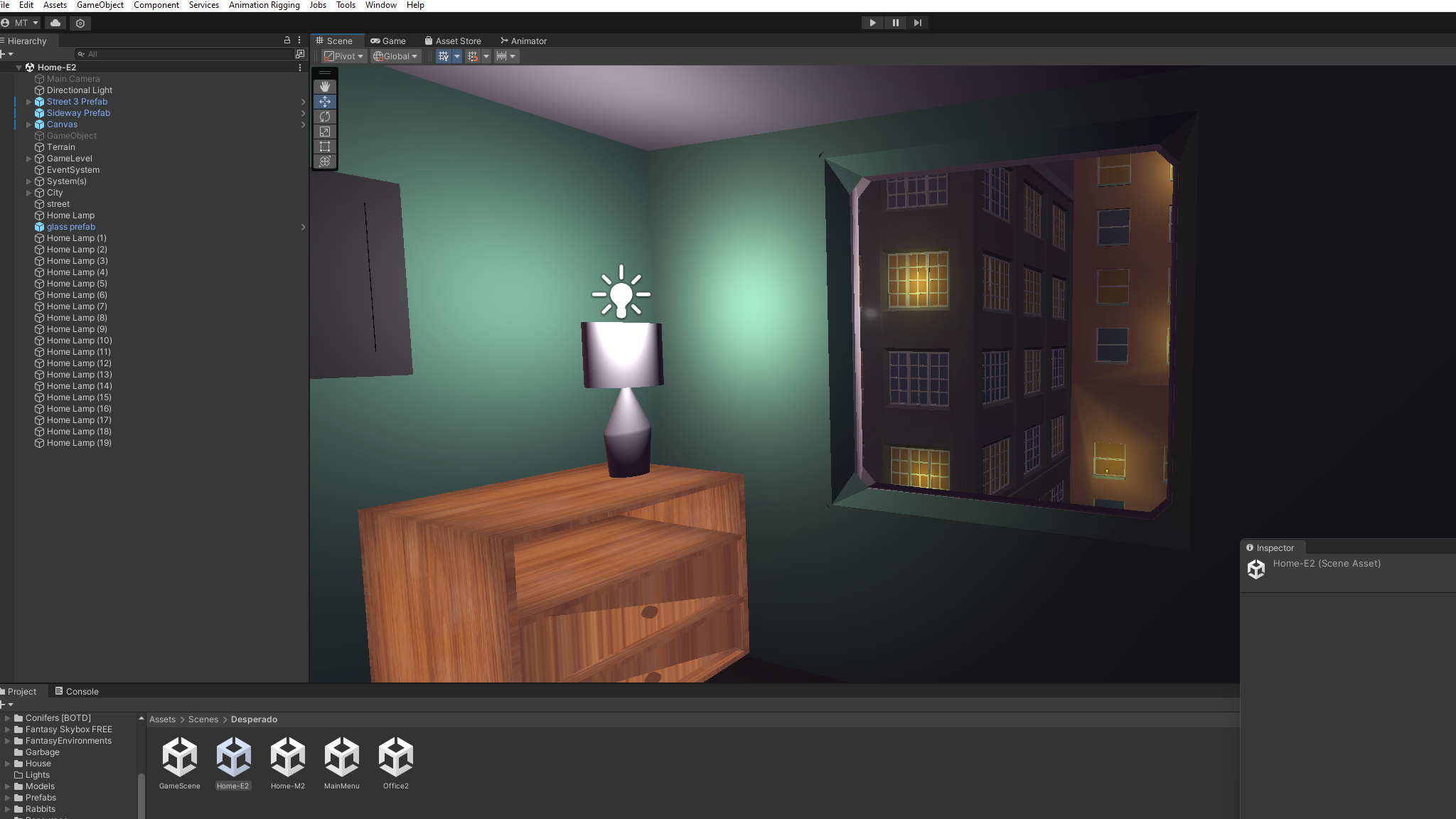This screenshot has height=819, width=1456.
Task: Select the Rotate tool
Action: (x=325, y=117)
